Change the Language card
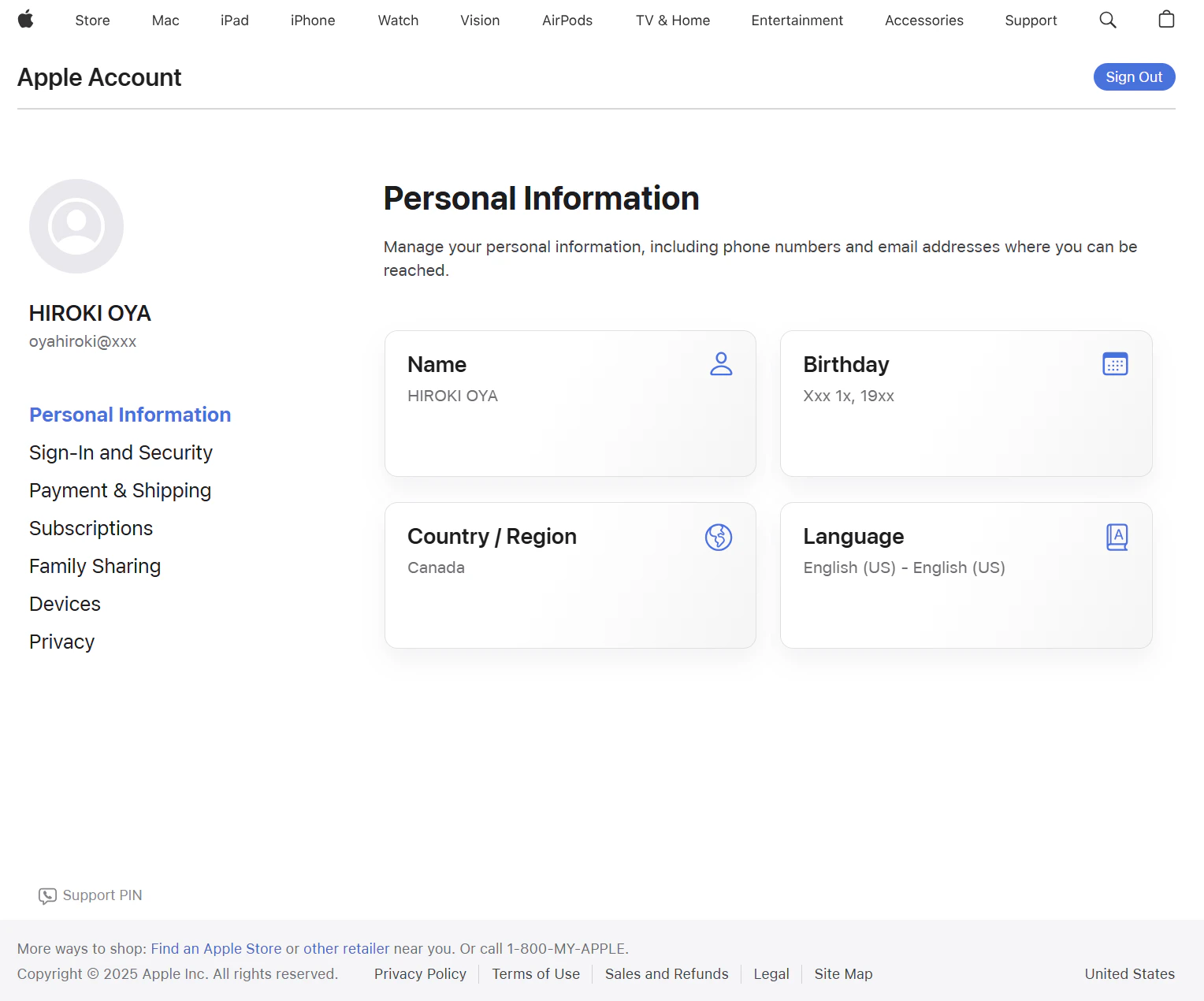 [966, 575]
